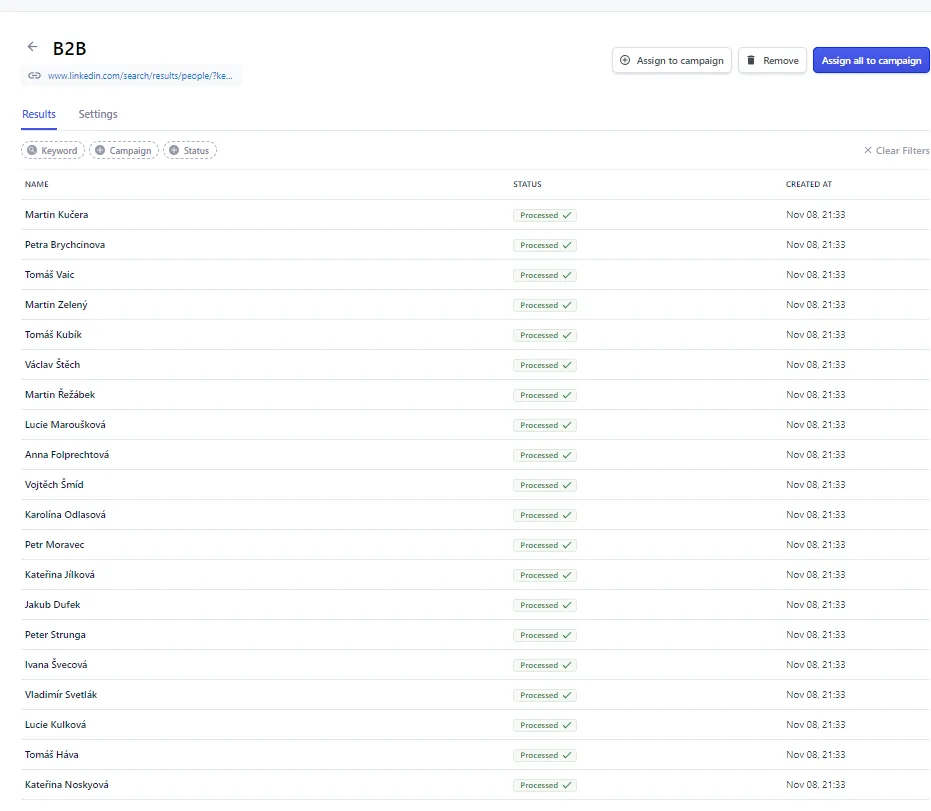
Task: Click the checkmark in Peter Strunga's status
Action: [x=567, y=635]
